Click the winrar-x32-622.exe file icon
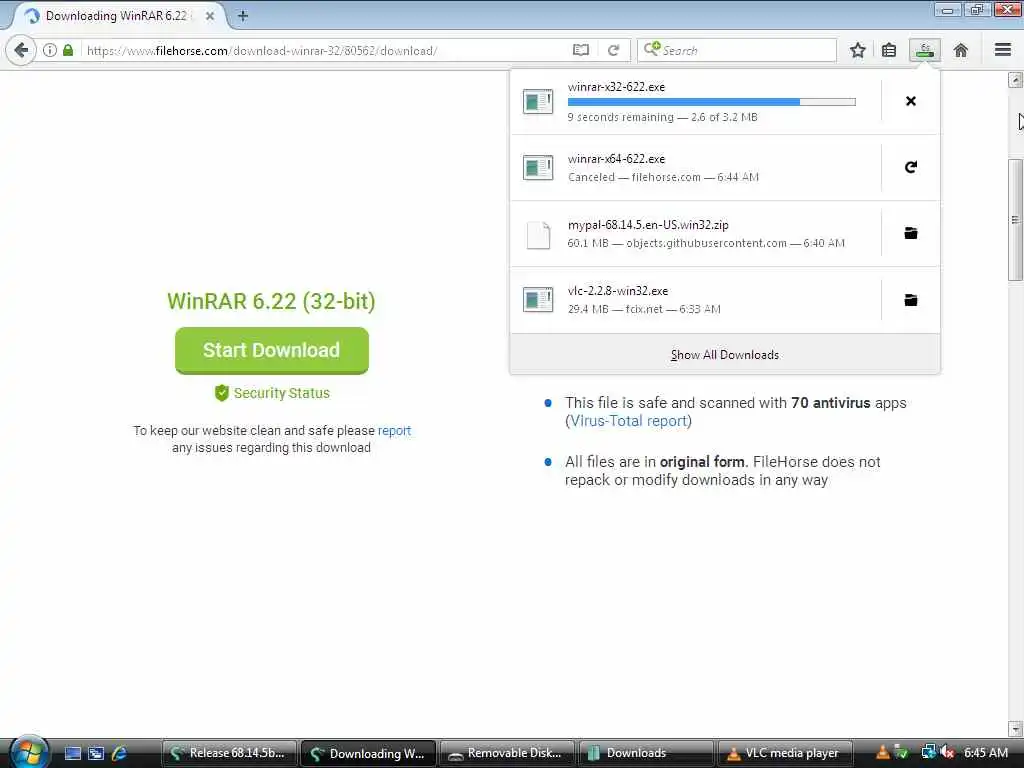Viewport: 1024px width, 768px height. point(538,101)
